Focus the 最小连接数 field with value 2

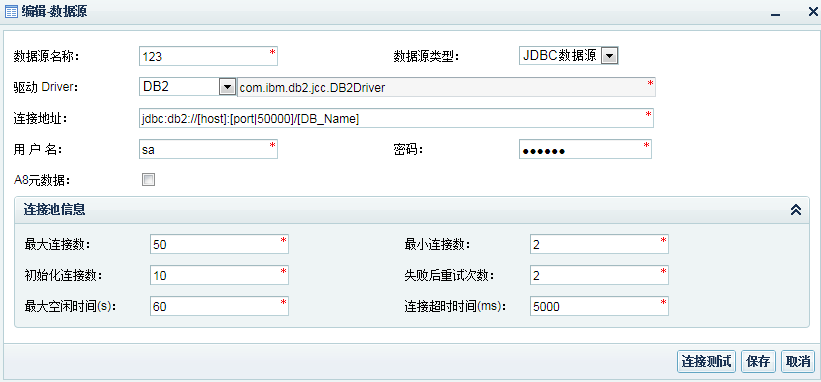599,244
